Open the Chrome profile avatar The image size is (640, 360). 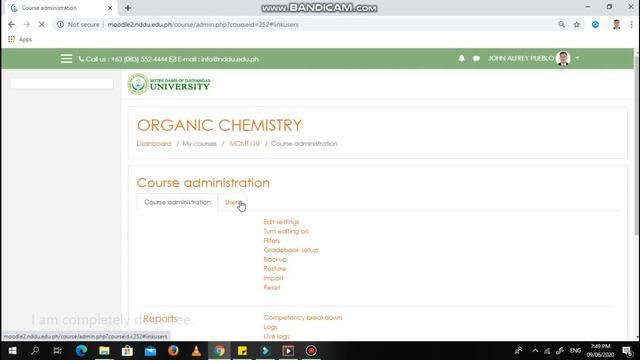point(616,24)
